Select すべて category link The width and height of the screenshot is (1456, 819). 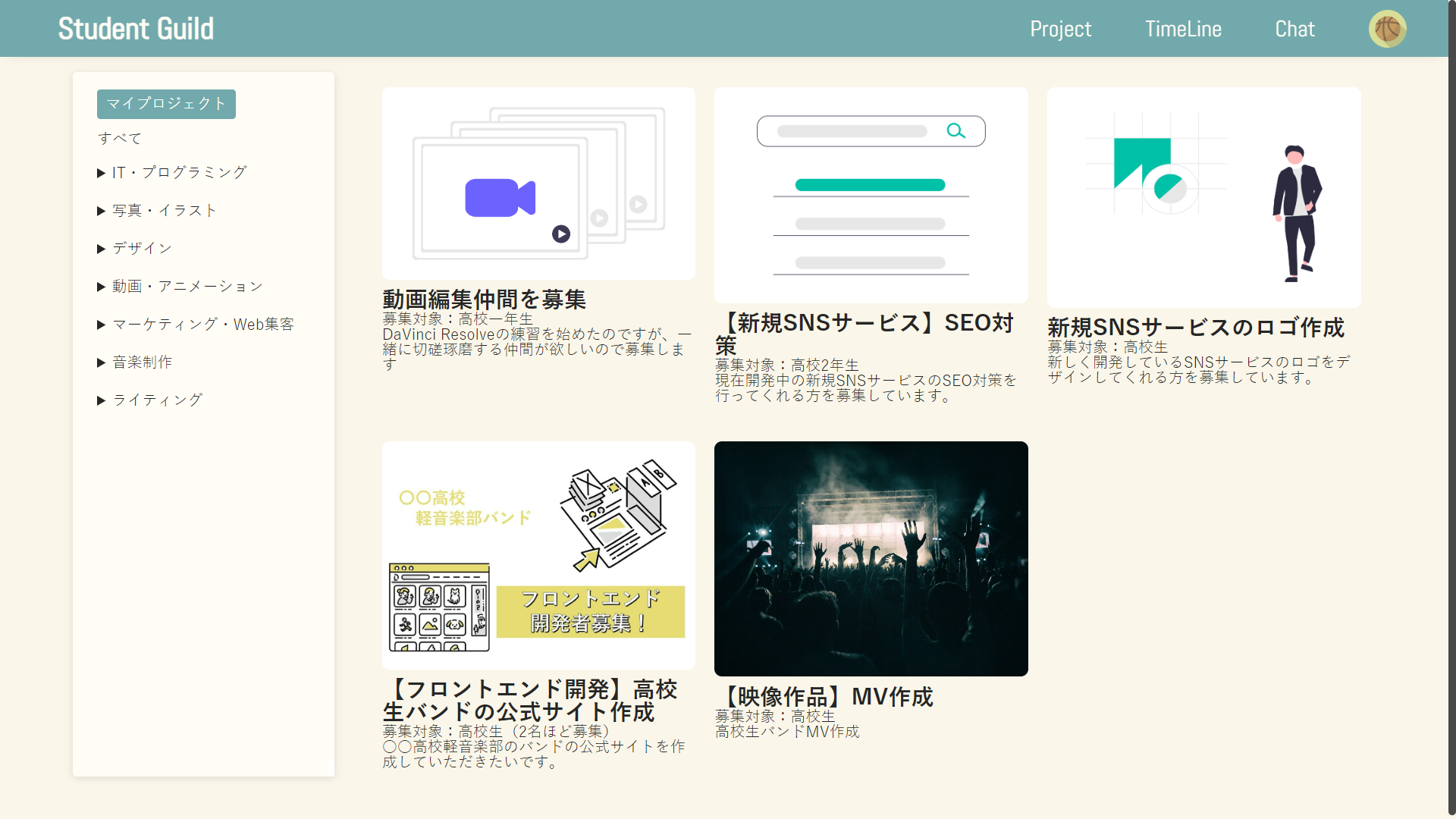pos(120,138)
